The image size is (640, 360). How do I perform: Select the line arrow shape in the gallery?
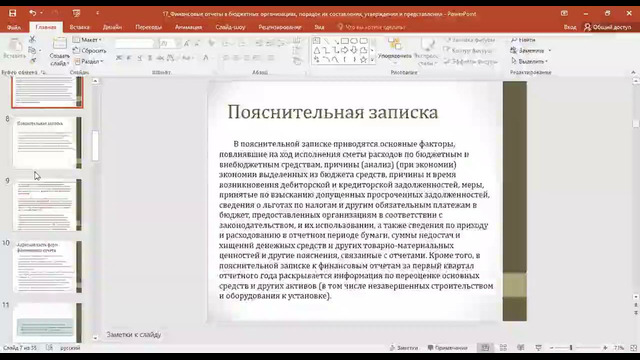pos(336,41)
